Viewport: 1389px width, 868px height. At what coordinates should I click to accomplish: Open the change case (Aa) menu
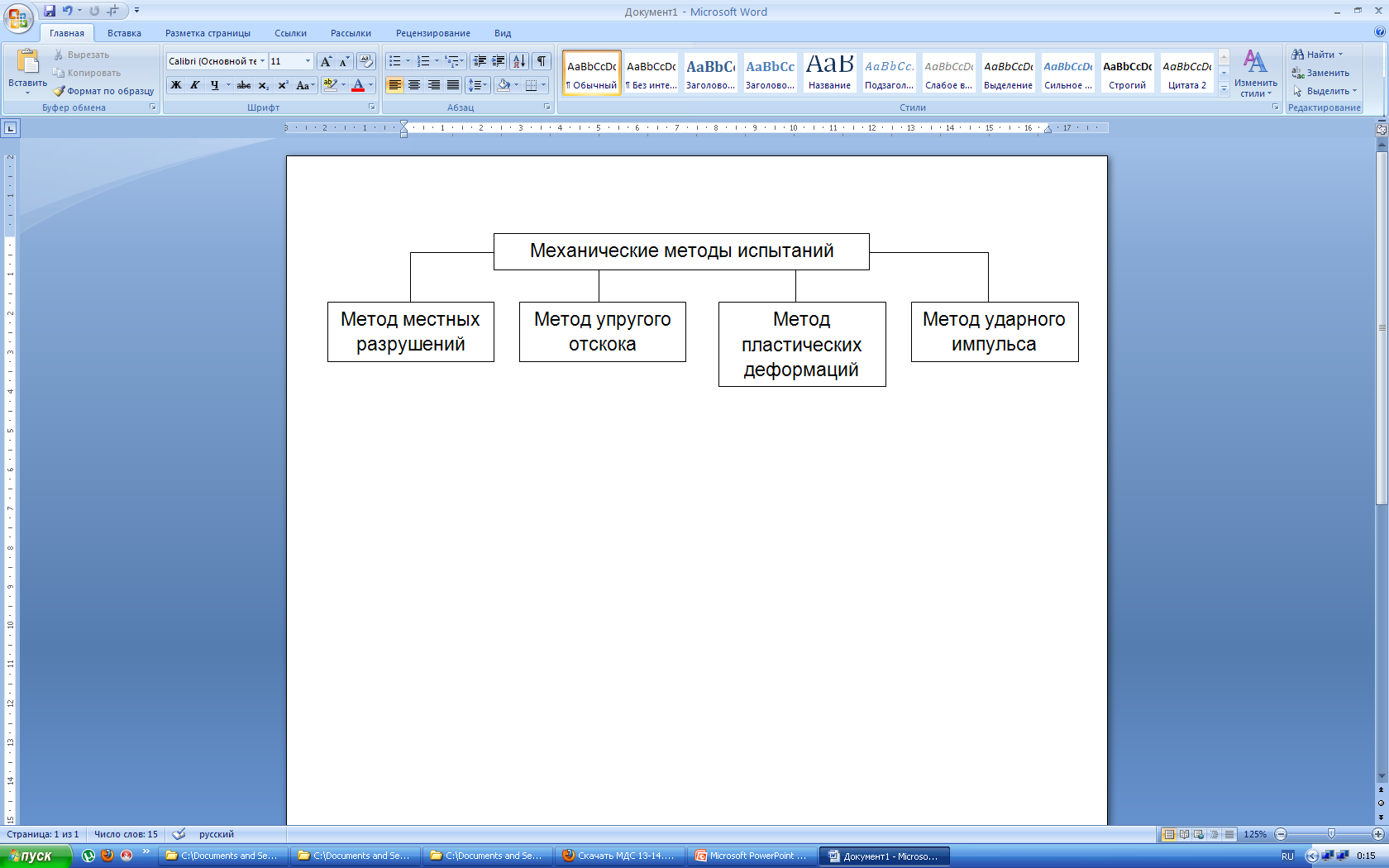[x=305, y=85]
